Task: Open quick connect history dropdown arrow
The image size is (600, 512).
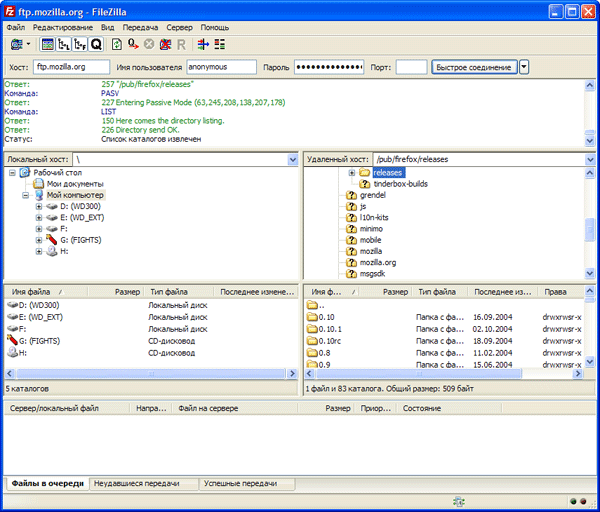Action: tap(524, 67)
